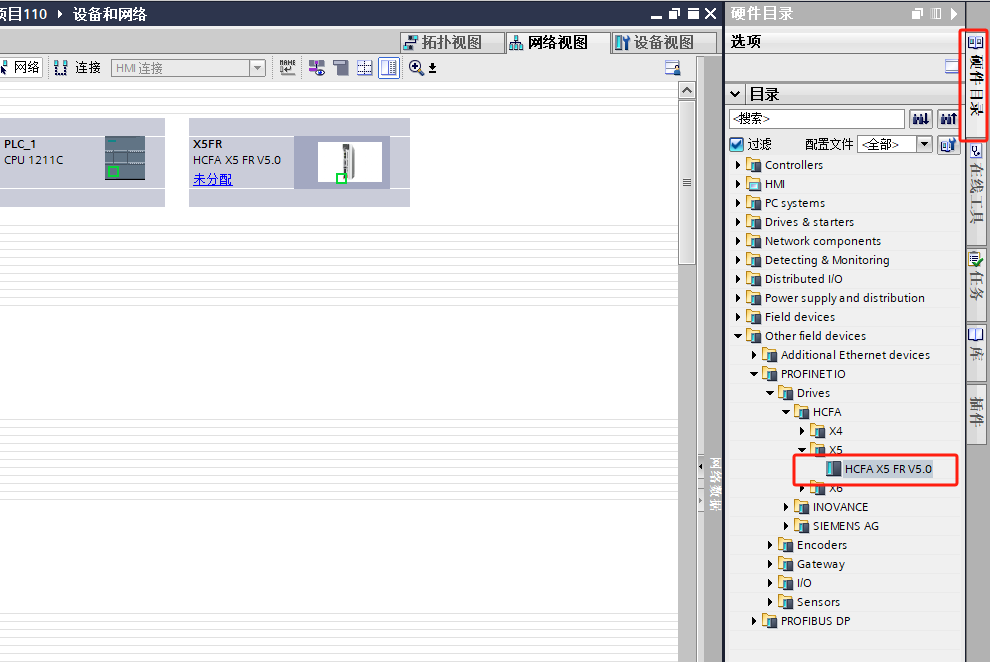Toggle the 过滤 filter checkbox
The height and width of the screenshot is (662, 990).
(x=736, y=145)
